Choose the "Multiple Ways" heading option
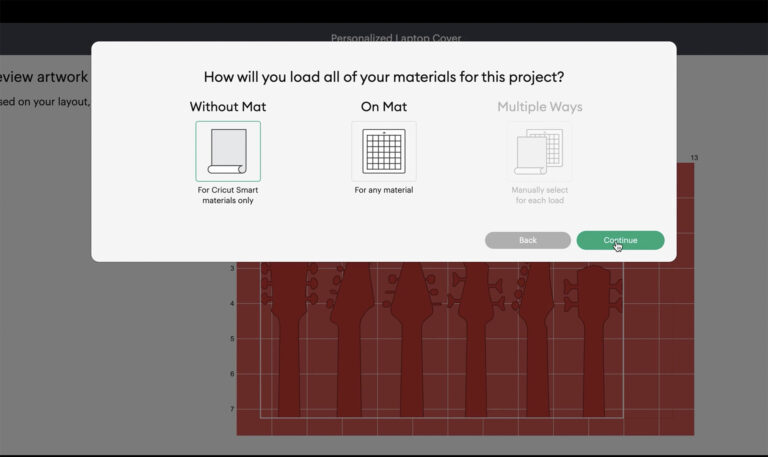Image resolution: width=768 pixels, height=457 pixels. point(540,107)
